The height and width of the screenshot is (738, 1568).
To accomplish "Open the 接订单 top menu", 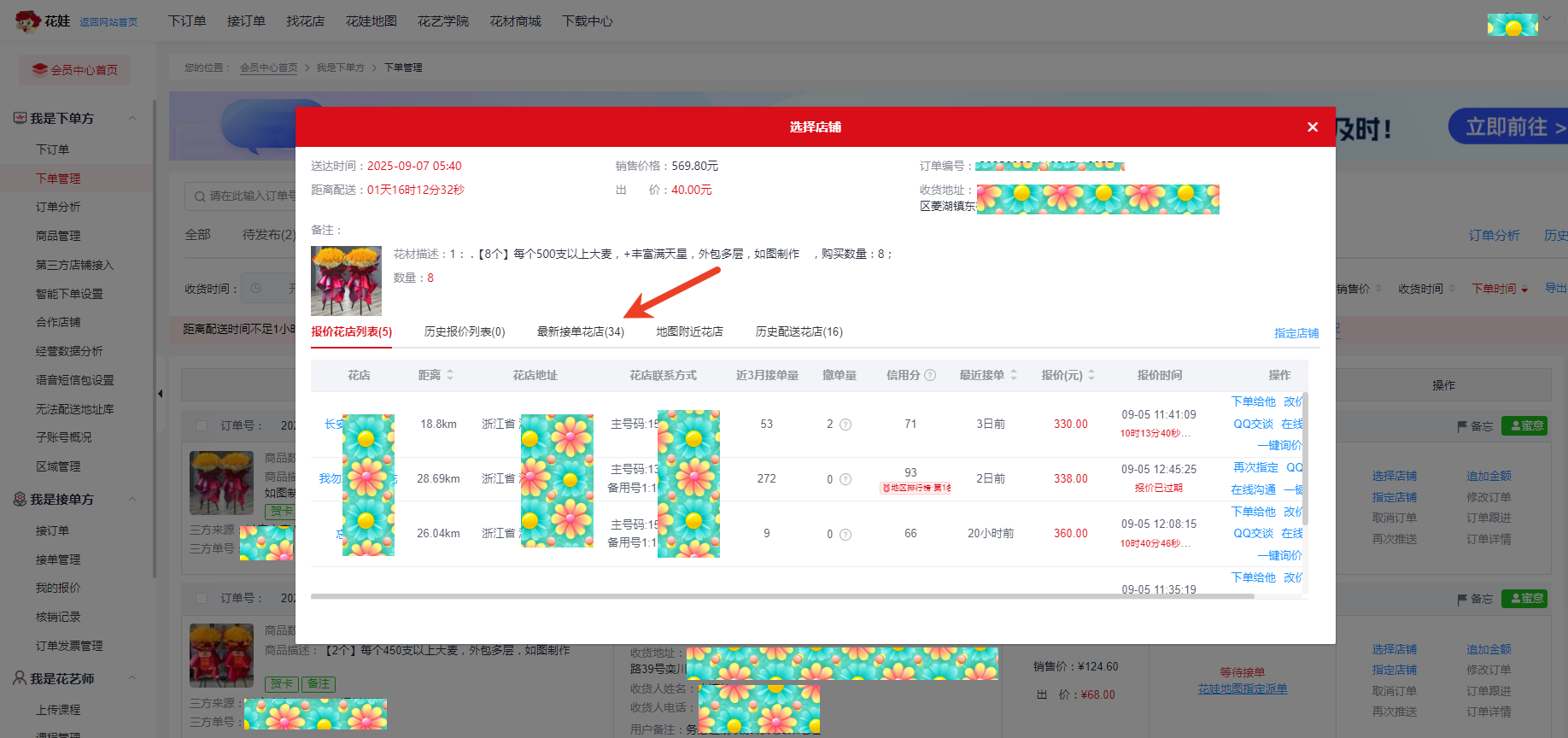I will point(246,20).
